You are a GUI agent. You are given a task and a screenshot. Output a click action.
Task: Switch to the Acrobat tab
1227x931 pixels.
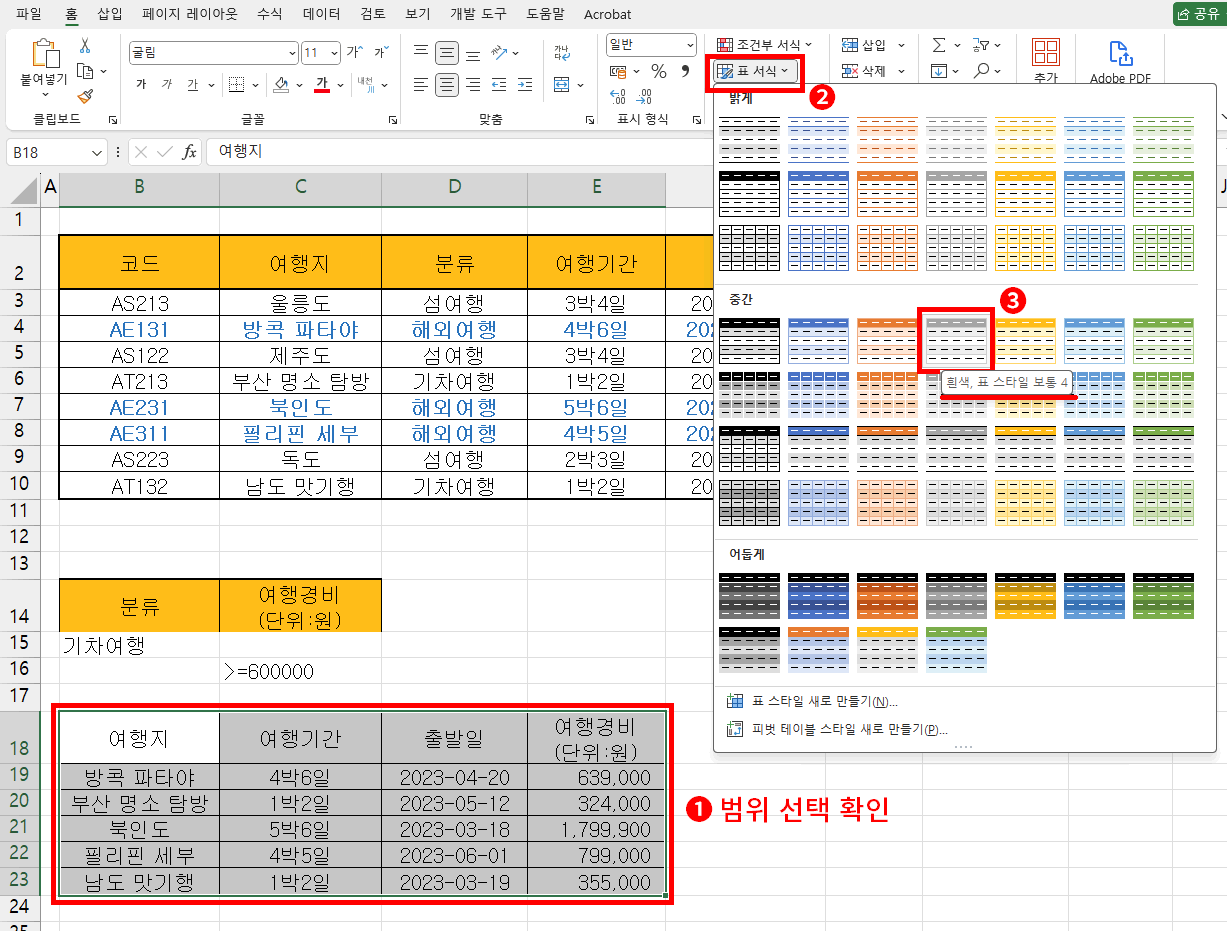tap(608, 14)
